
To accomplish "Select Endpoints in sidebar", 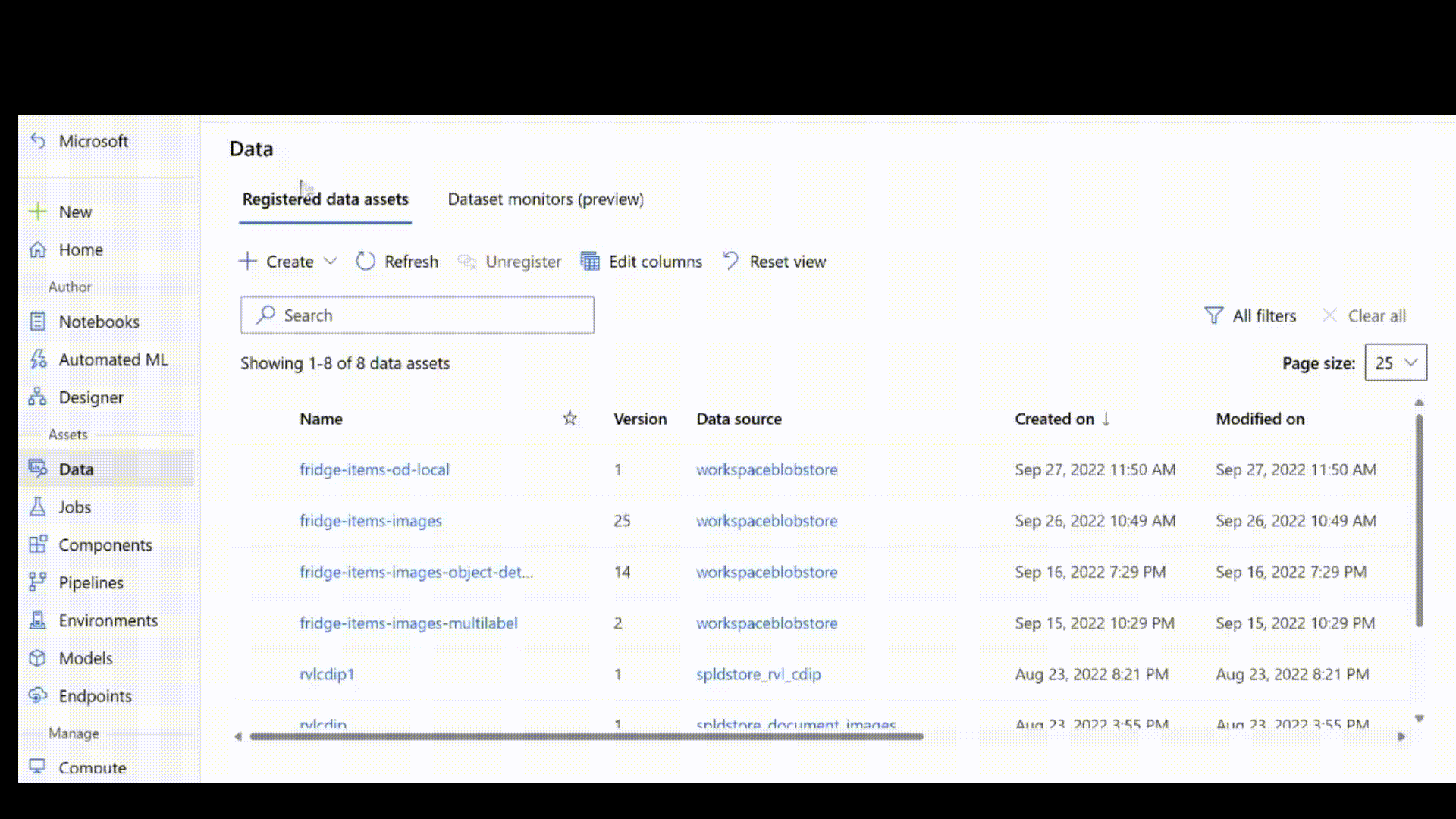I will (95, 696).
